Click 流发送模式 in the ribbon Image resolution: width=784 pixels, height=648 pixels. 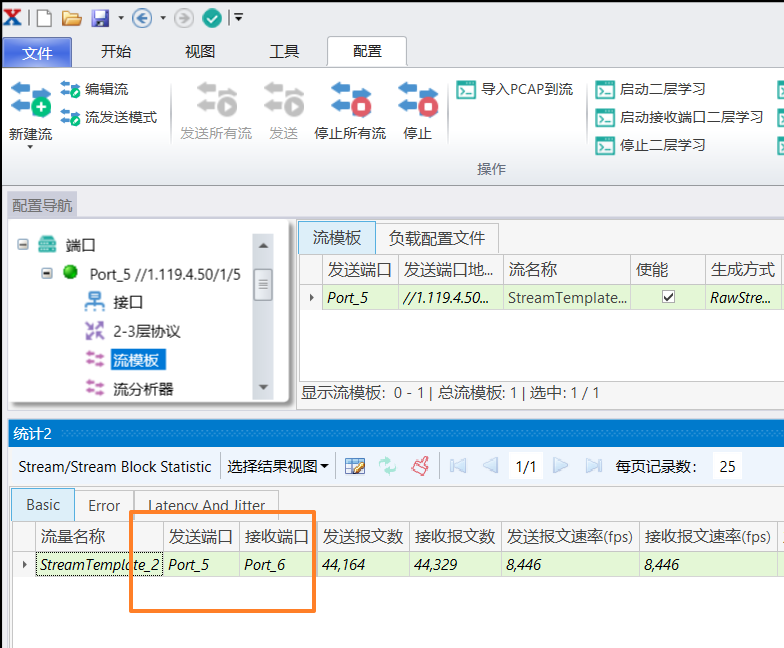tap(108, 117)
